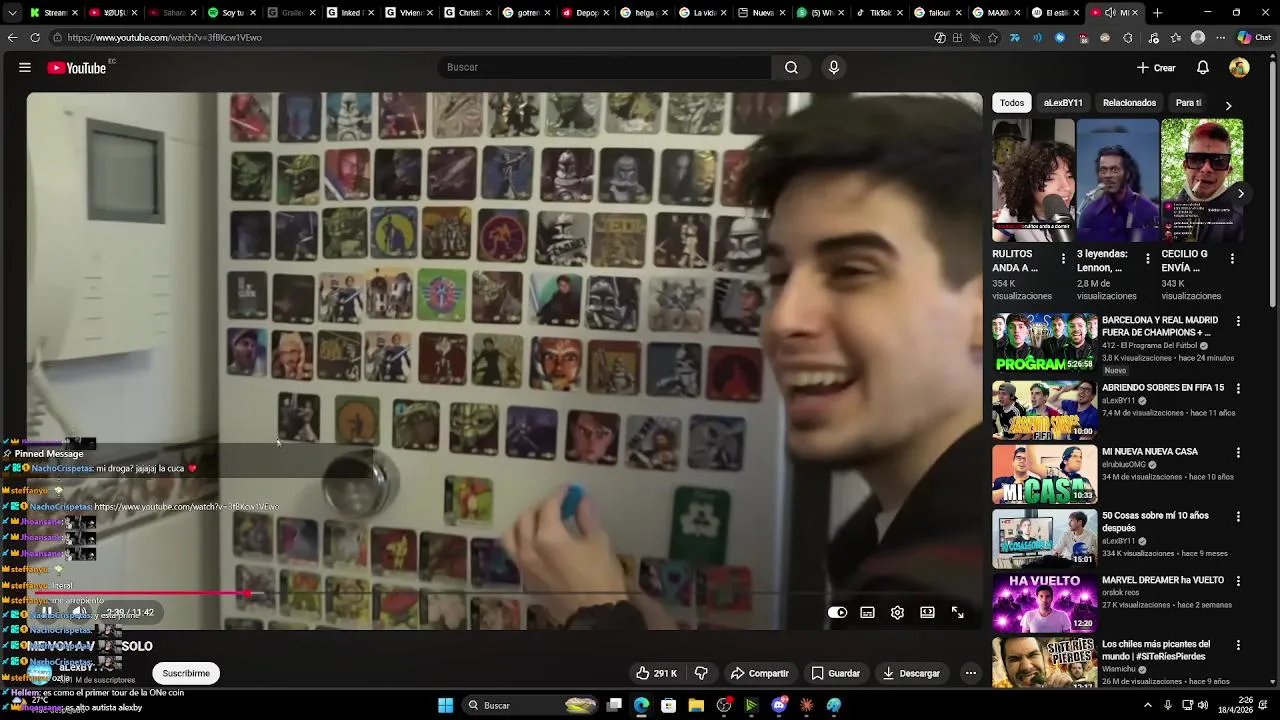Open options for MARVEL DREAMER ha VUELTO
1280x720 pixels.
[x=1238, y=580]
